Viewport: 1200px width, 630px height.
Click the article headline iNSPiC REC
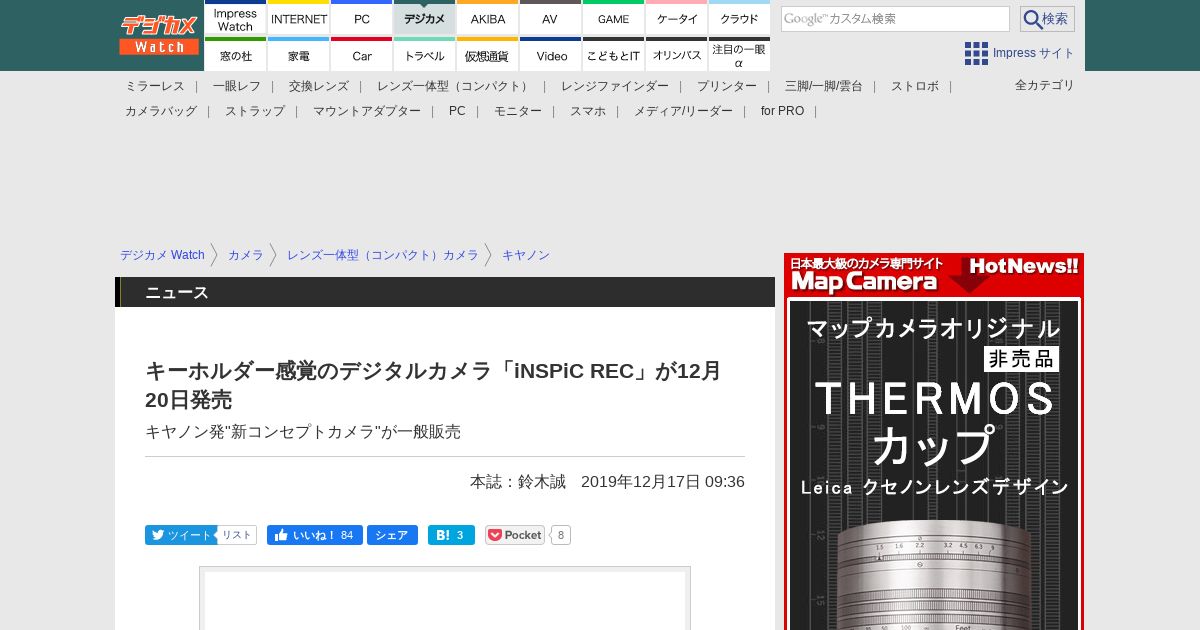(x=433, y=385)
